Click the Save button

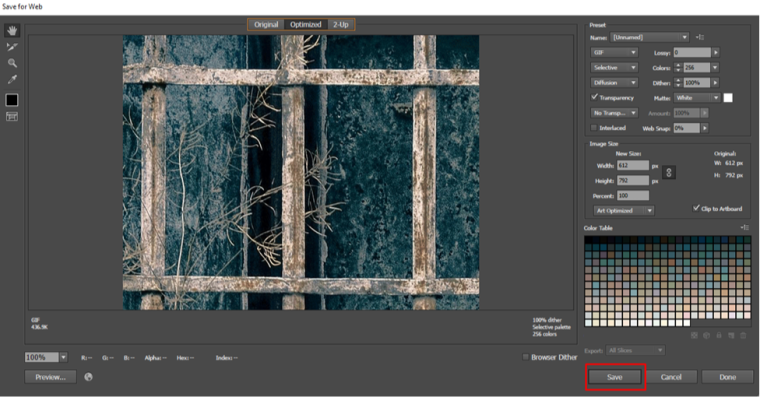point(615,377)
